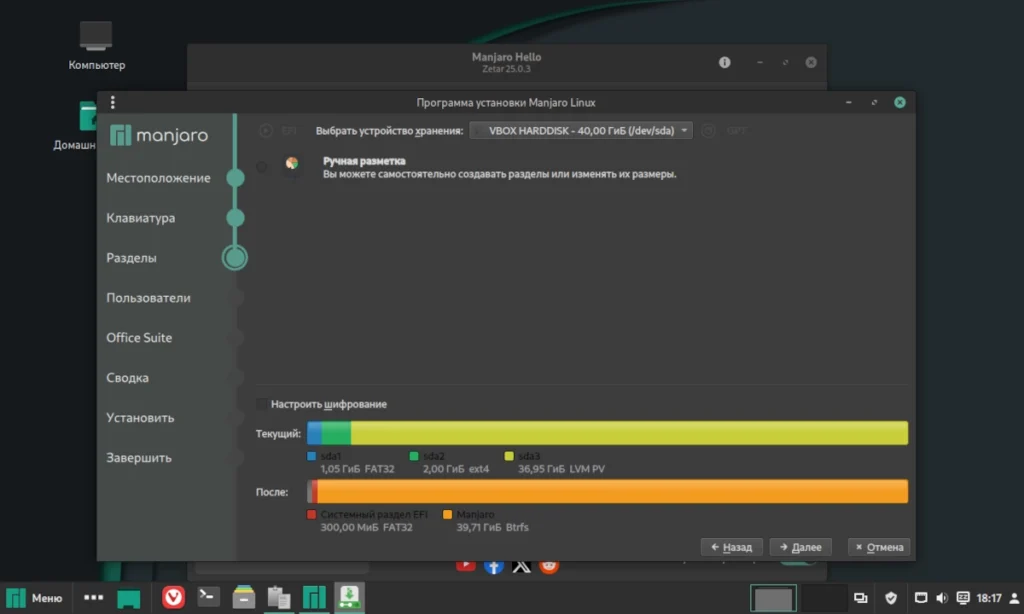Go back with the Назад button

coord(731,547)
